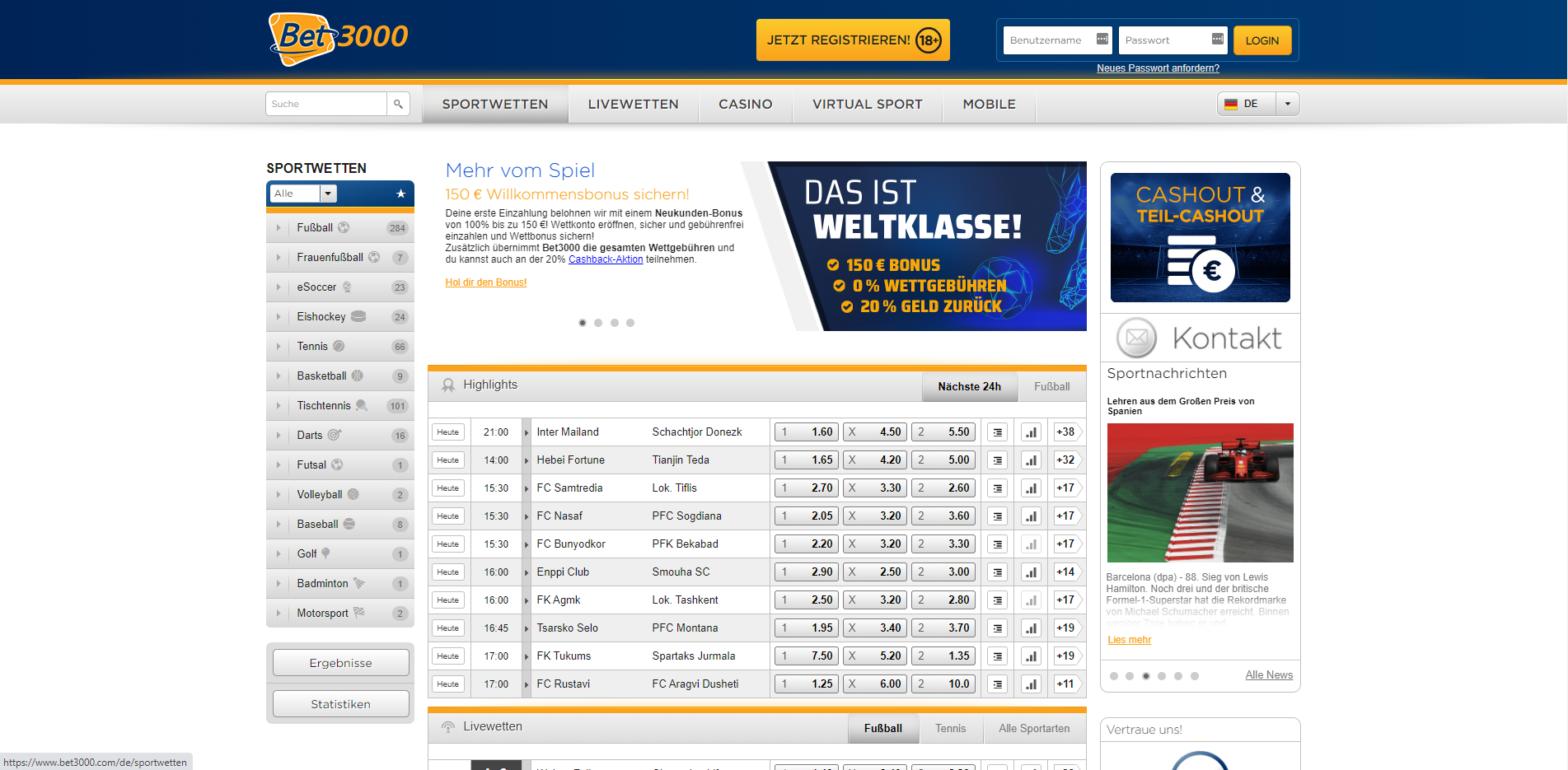The height and width of the screenshot is (770, 1568).
Task: Select the fourth news carousel dot
Action: [1162, 676]
